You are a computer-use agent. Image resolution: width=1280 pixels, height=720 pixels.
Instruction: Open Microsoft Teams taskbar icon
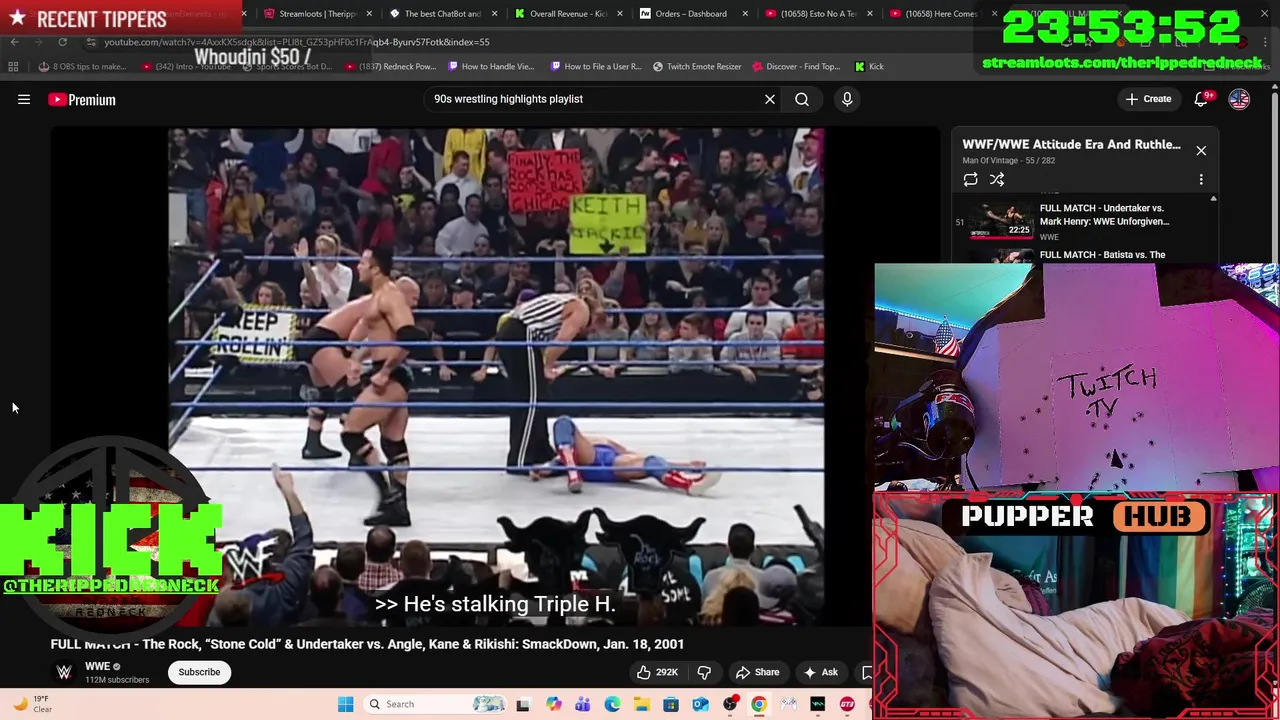tap(582, 704)
